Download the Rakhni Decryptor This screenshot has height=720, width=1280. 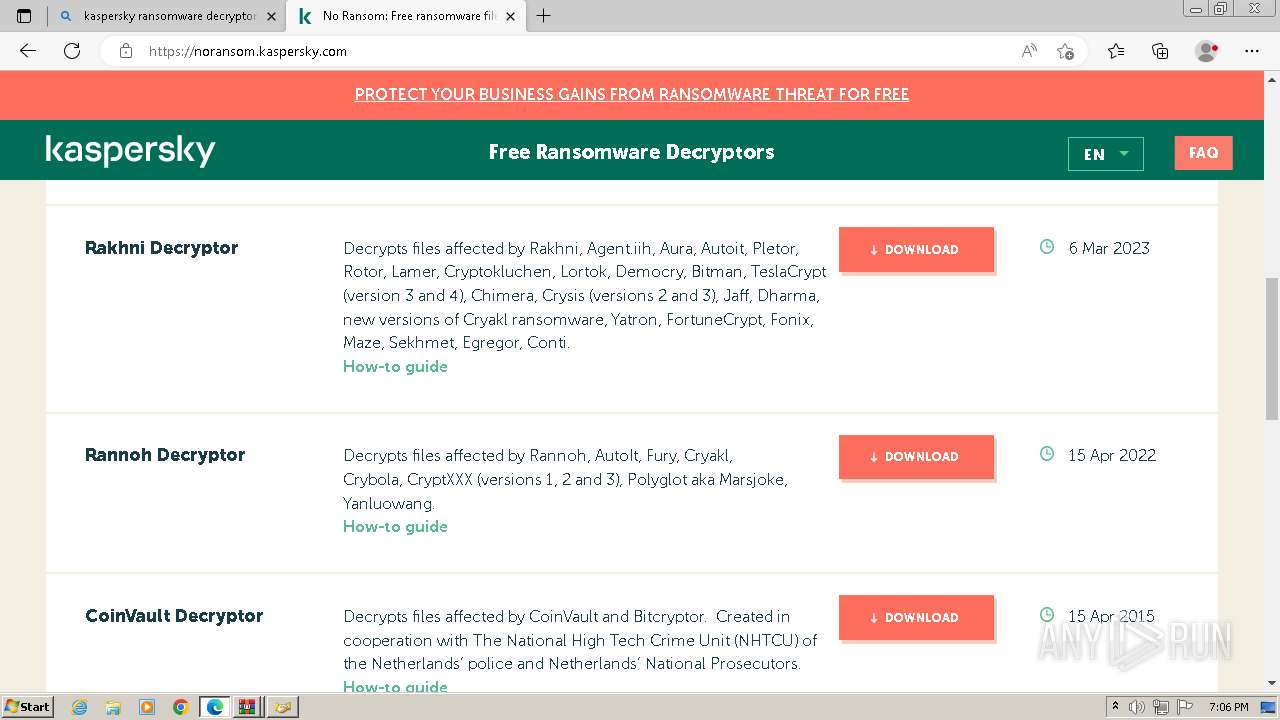[916, 249]
